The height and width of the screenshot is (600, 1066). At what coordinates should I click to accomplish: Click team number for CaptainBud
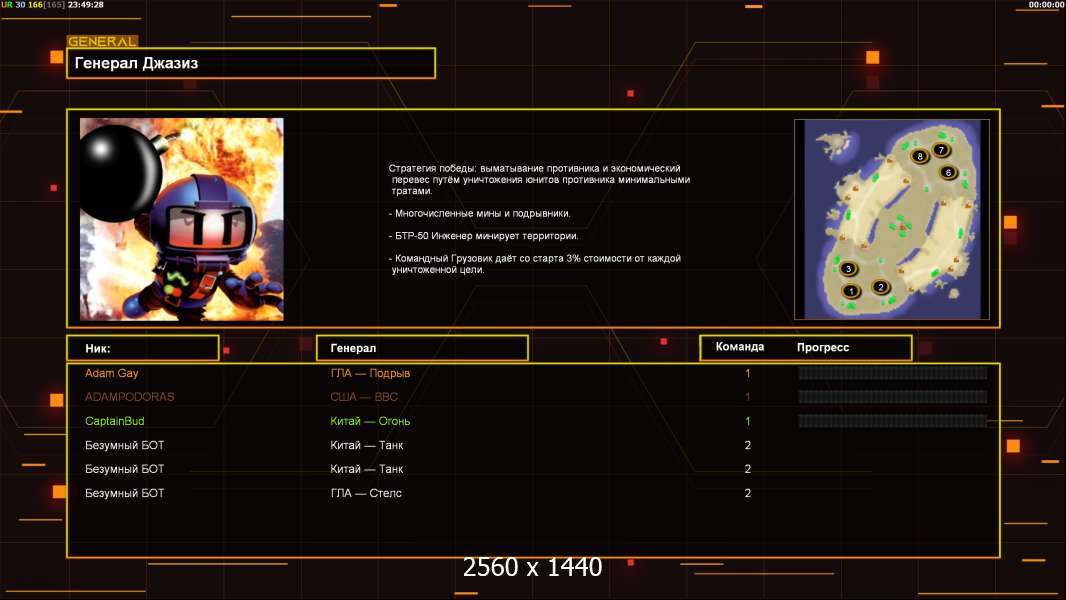(748, 421)
